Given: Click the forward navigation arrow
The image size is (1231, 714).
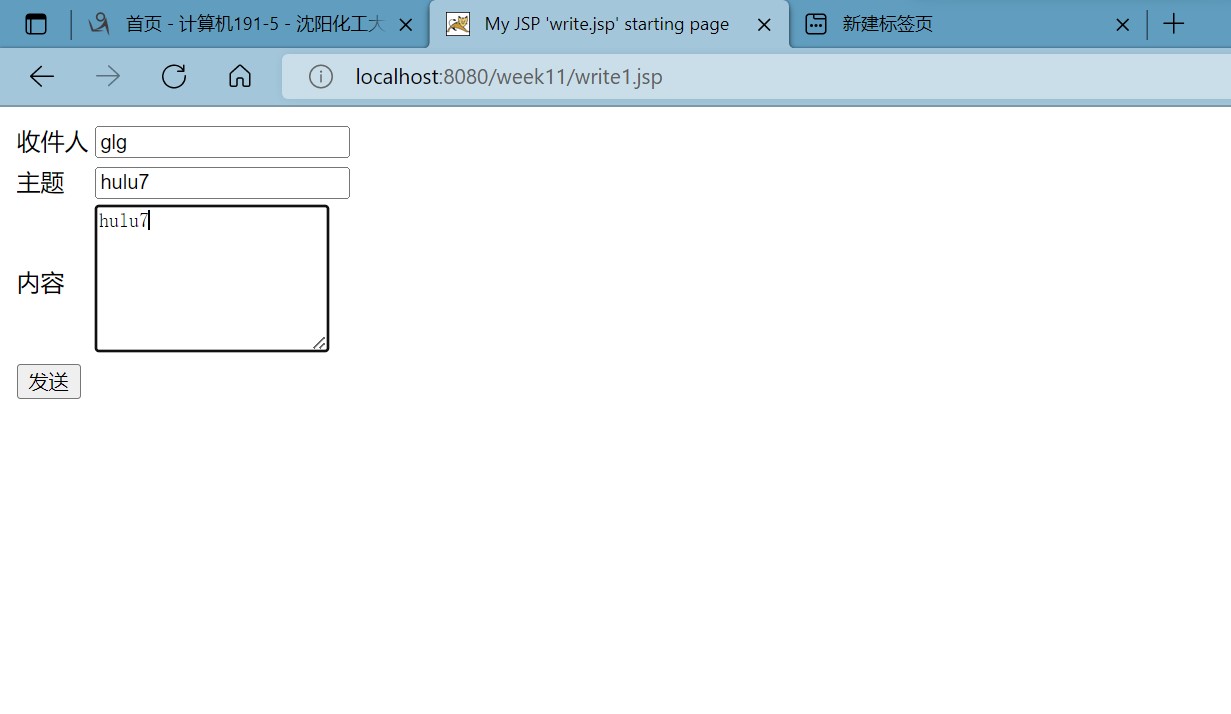Looking at the screenshot, I should click(x=108, y=76).
